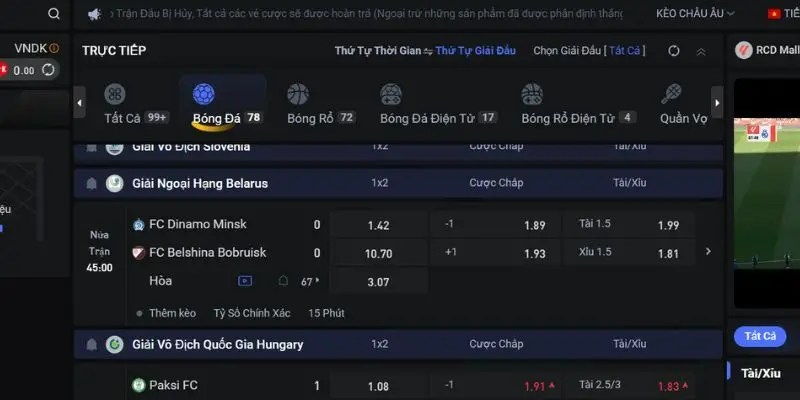The height and width of the screenshot is (400, 800).
Task: Refresh the VNDK balance
Action: coord(48,69)
